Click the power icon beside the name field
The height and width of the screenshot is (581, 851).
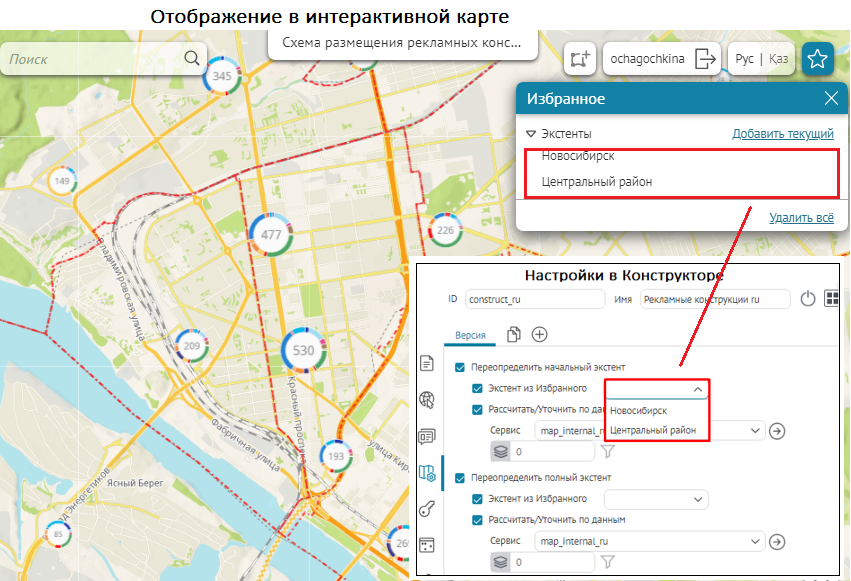pyautogui.click(x=809, y=299)
